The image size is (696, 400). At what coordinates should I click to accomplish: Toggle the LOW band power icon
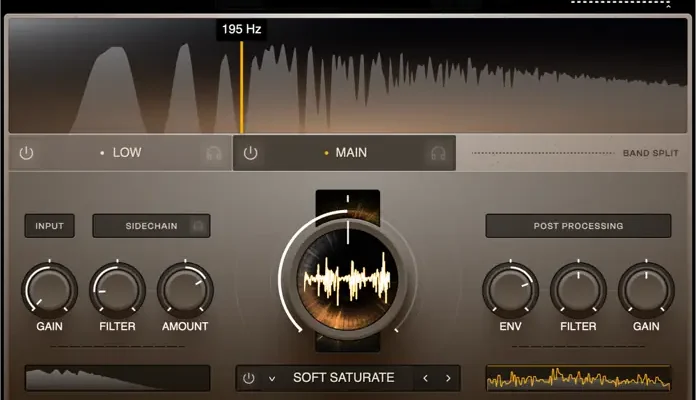coord(27,153)
